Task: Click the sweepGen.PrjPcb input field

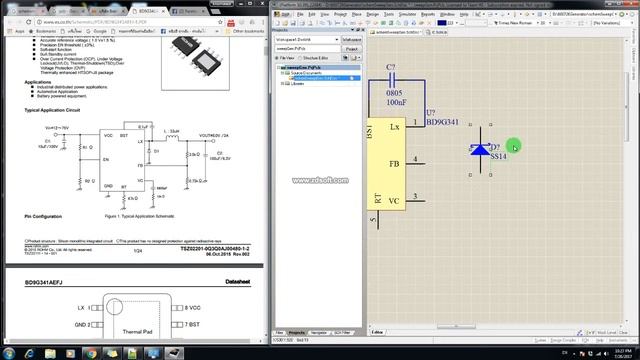Action: [x=307, y=49]
